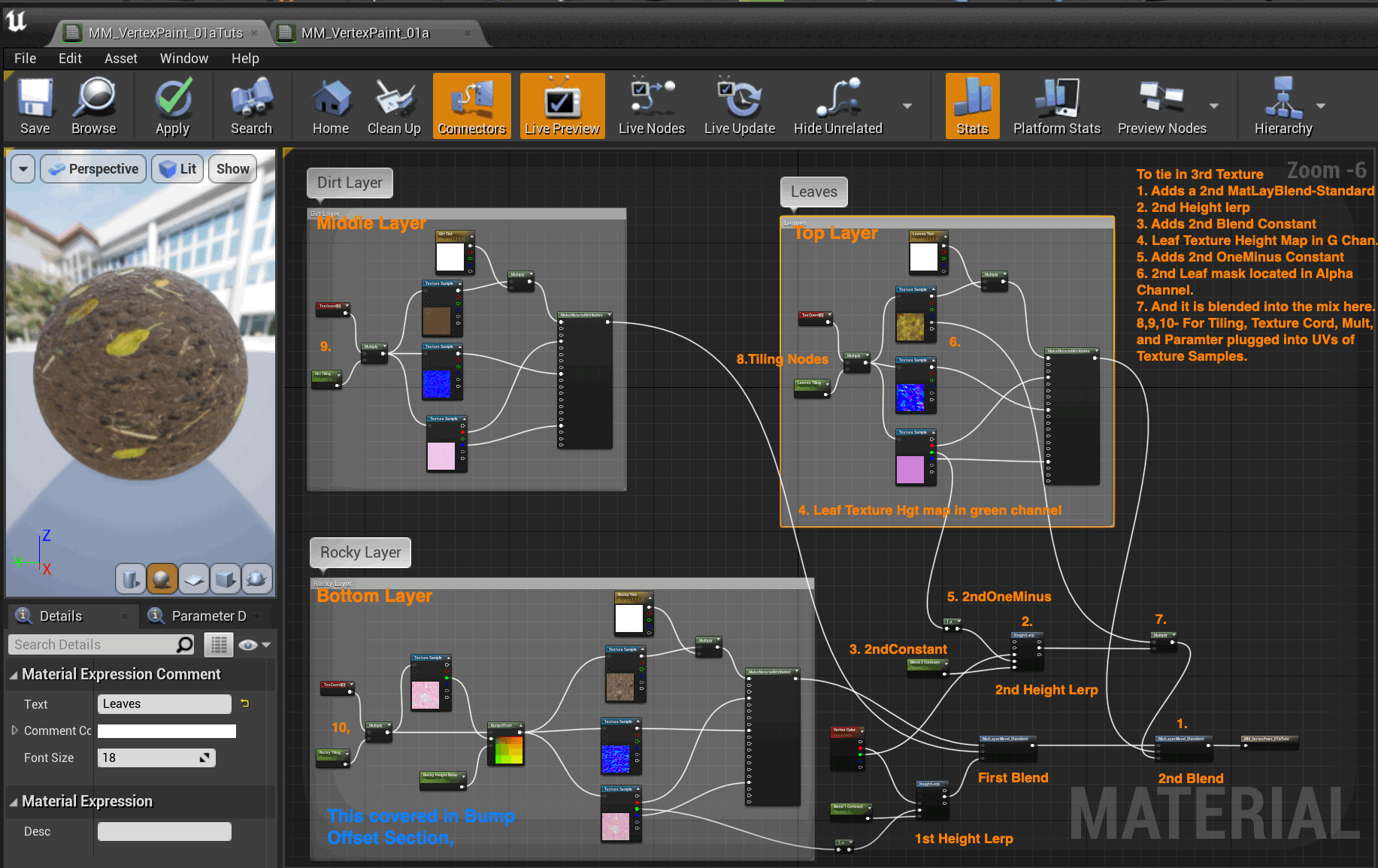Open the Asset menu

120,58
